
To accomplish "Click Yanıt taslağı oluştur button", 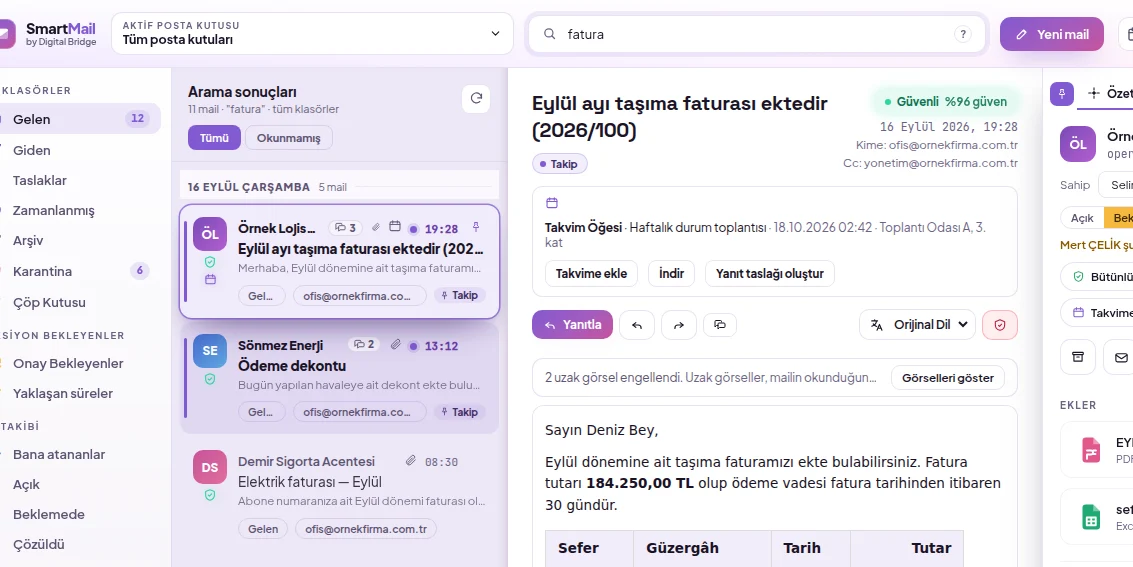I will pyautogui.click(x=770, y=274).
